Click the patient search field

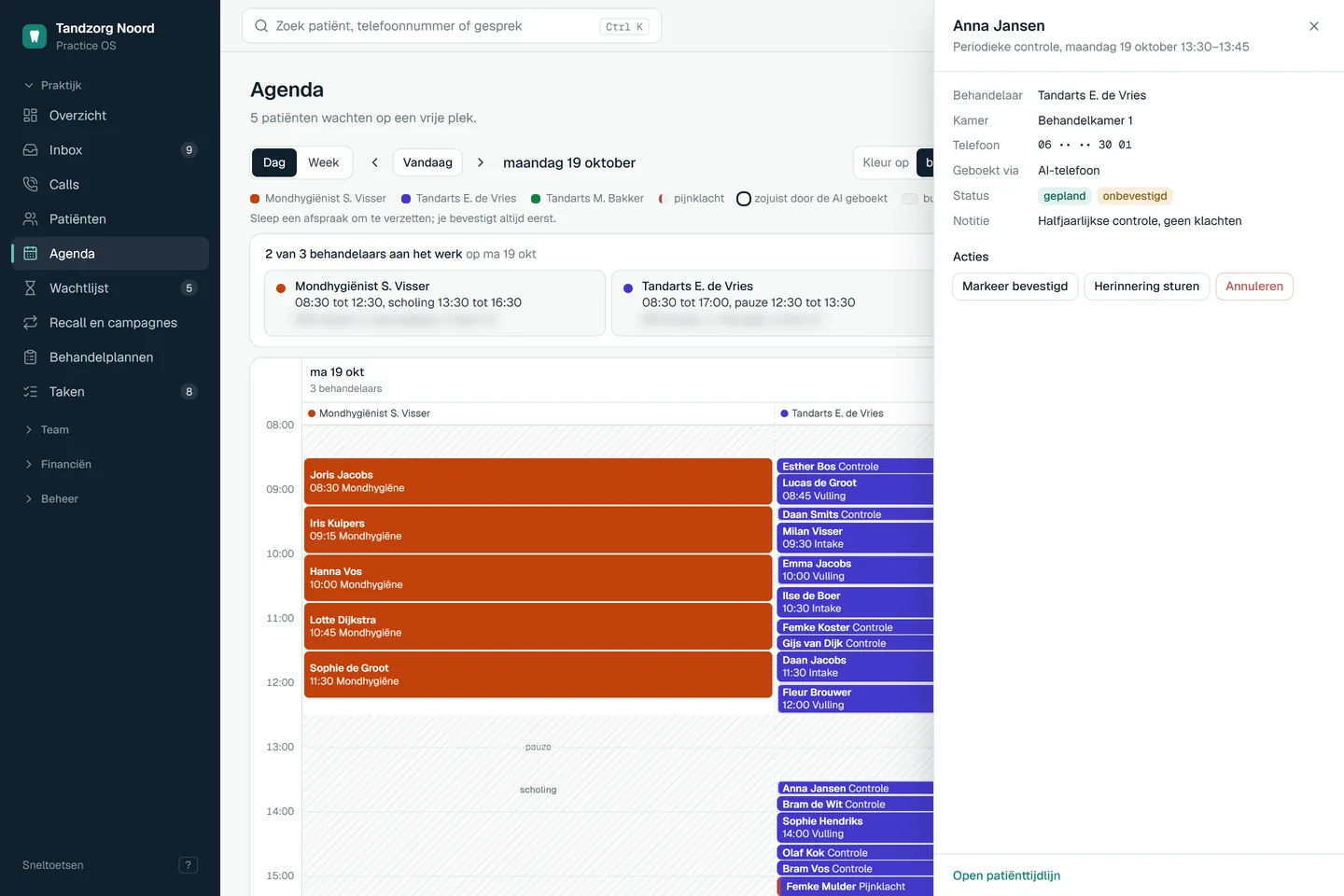pyautogui.click(x=452, y=26)
